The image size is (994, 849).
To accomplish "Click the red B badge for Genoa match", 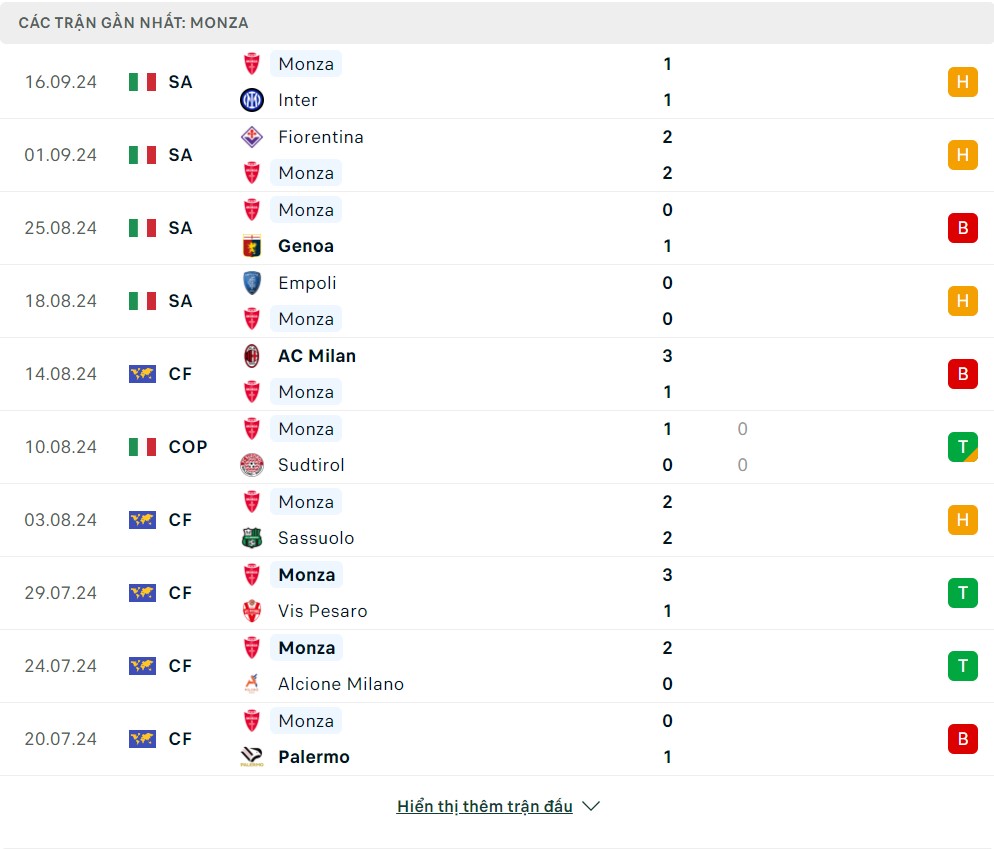I will tap(962, 228).
